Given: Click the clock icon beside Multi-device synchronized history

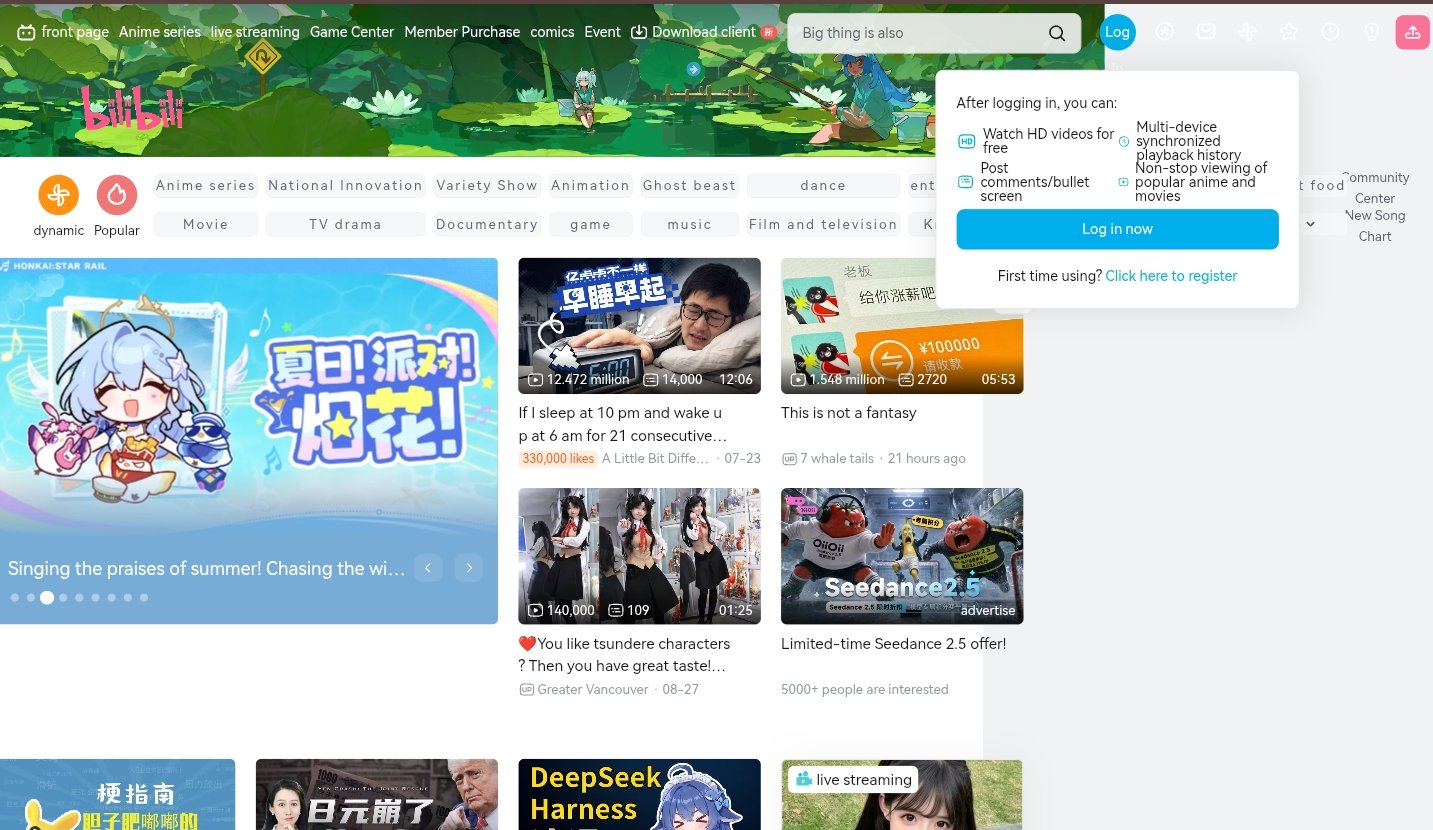Looking at the screenshot, I should 1124,141.
